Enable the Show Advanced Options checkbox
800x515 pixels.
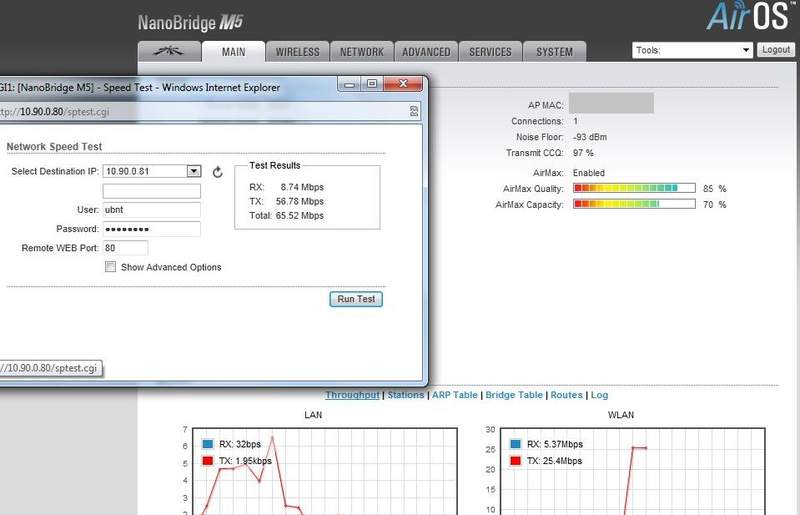coord(110,266)
